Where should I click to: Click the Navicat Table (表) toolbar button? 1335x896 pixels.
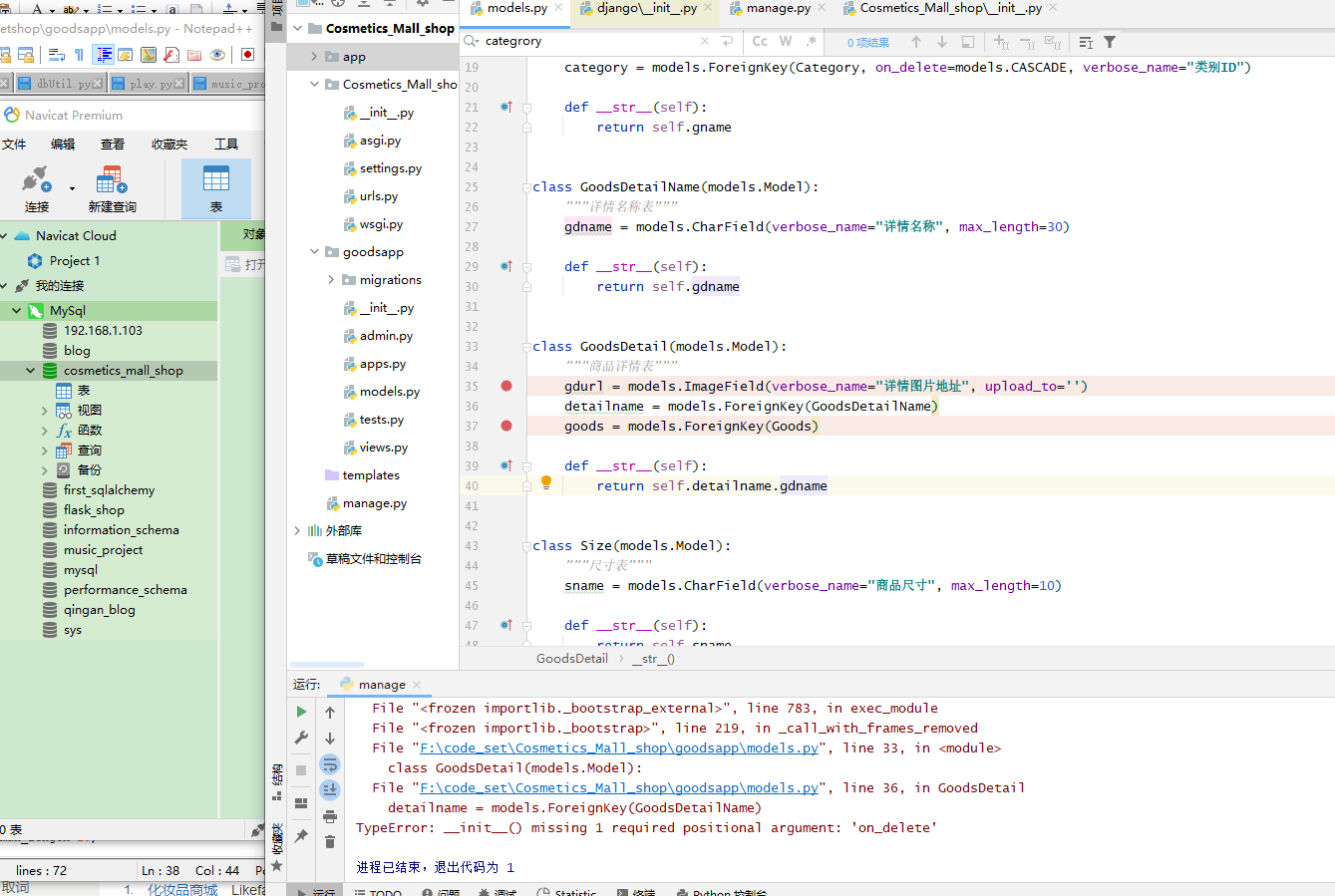[x=216, y=188]
